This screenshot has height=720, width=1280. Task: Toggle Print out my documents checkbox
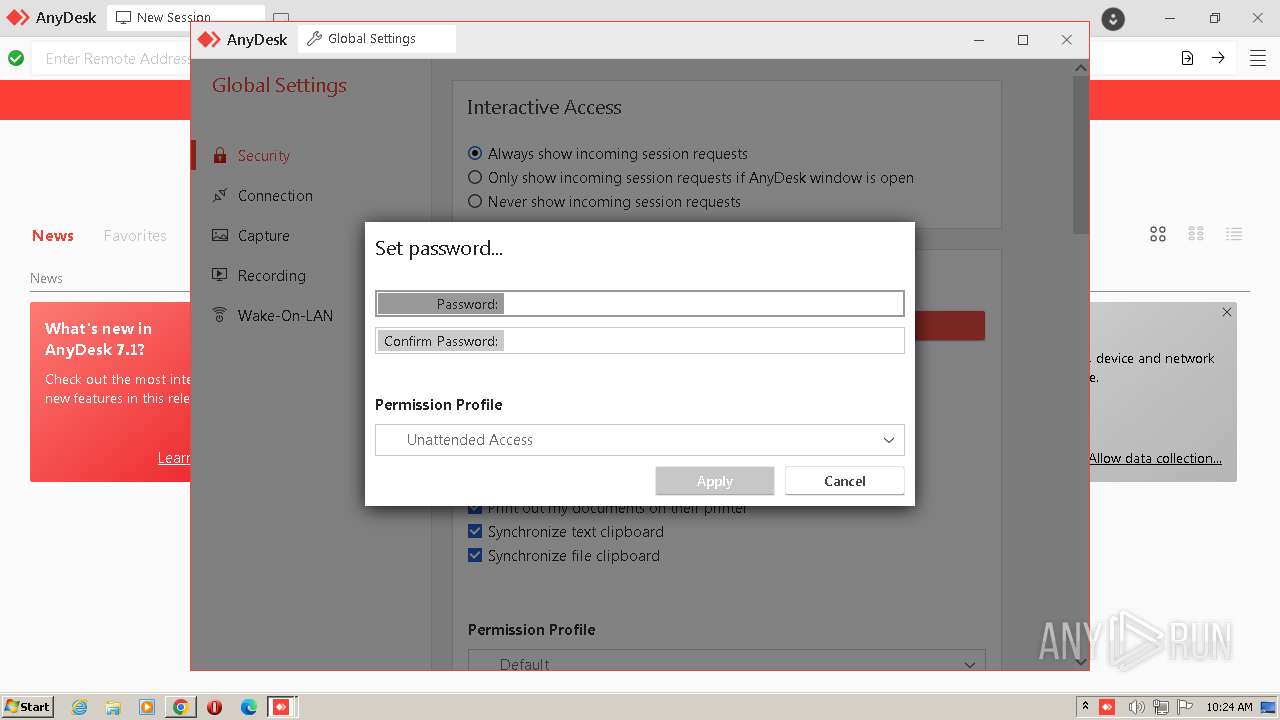(475, 509)
